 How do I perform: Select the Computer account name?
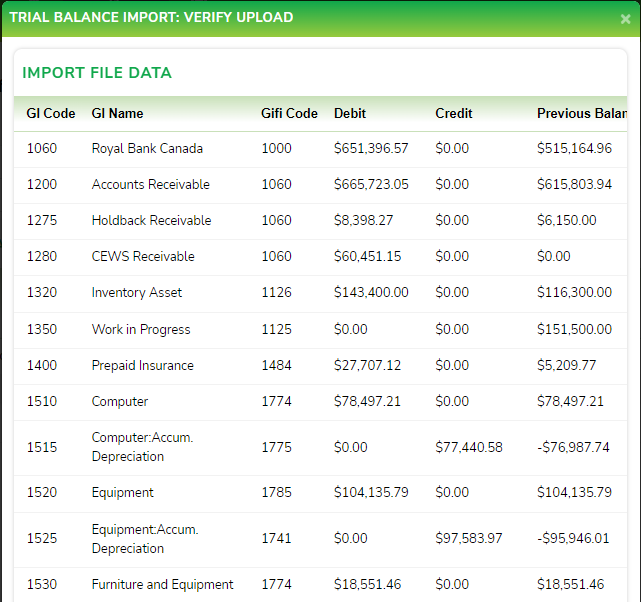point(120,401)
